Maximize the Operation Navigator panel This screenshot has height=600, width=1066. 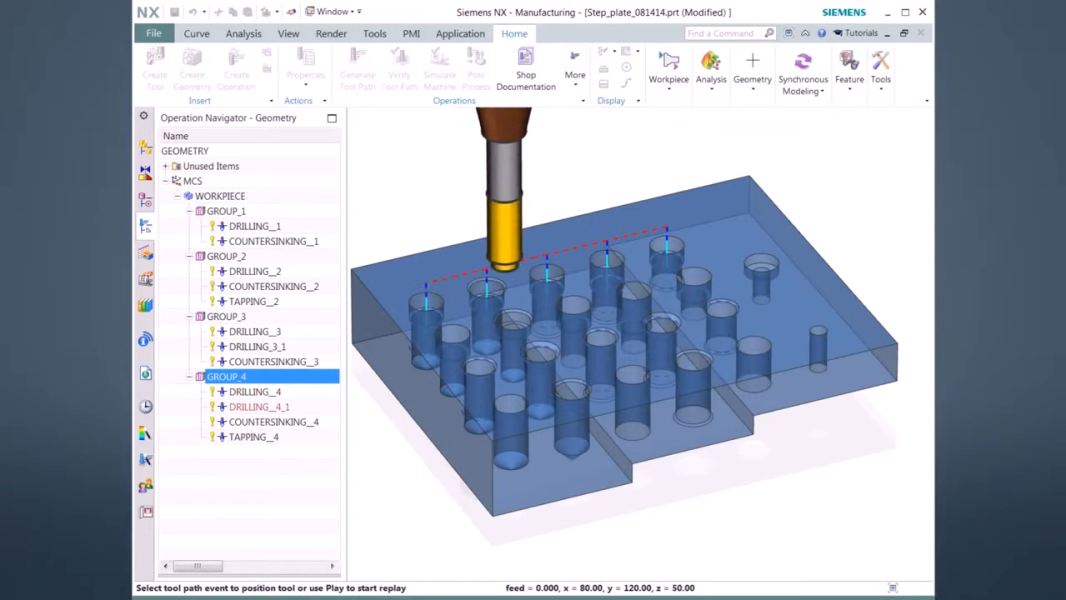coord(332,118)
